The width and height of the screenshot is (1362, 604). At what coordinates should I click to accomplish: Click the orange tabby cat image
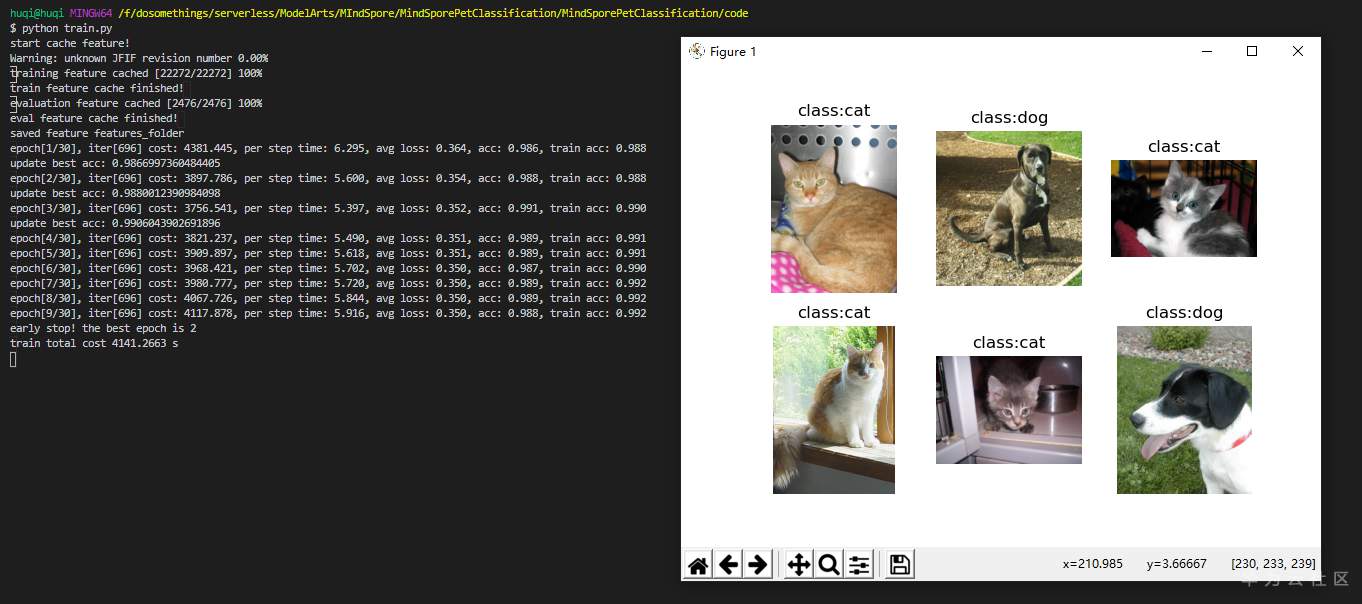click(834, 209)
